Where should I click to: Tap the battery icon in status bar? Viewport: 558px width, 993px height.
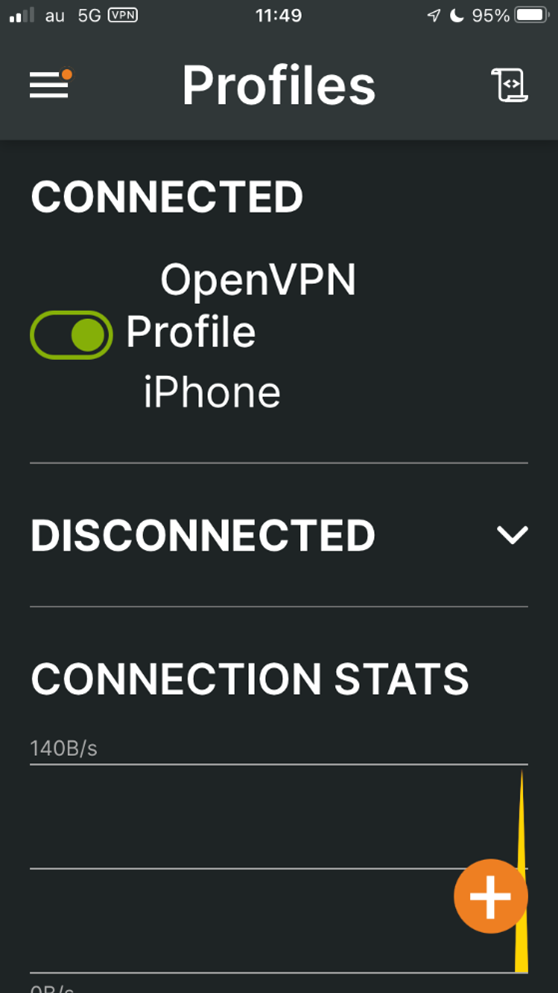533,15
